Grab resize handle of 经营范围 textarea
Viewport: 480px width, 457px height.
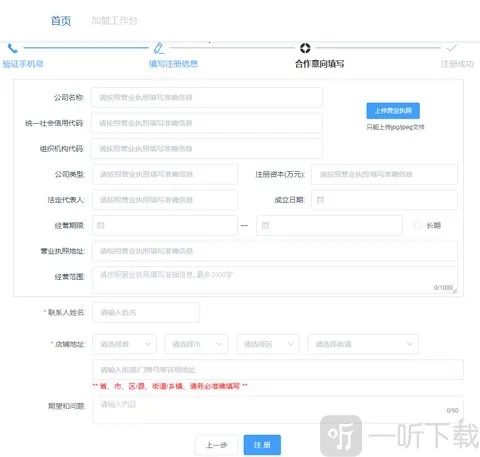[x=455, y=291]
